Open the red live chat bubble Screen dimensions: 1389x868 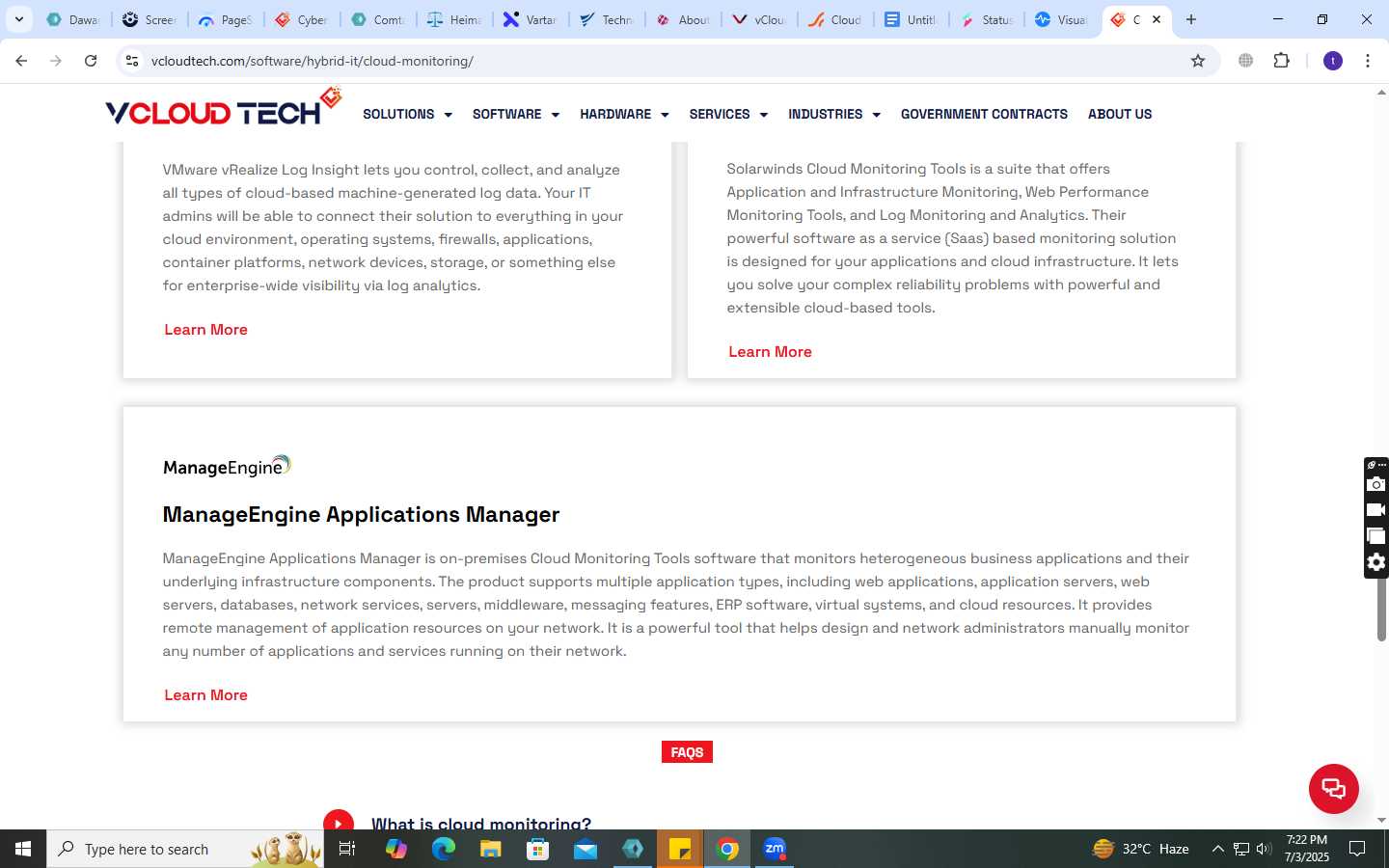pyautogui.click(x=1333, y=788)
